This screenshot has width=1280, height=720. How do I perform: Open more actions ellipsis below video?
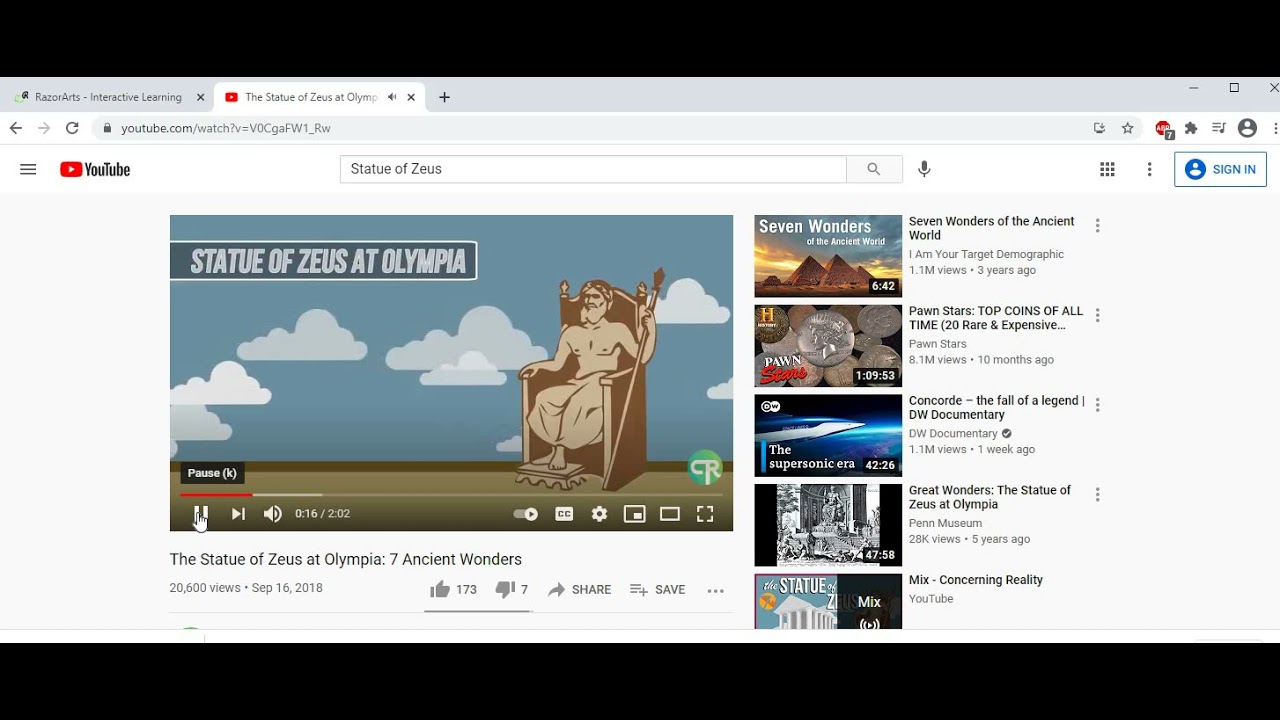click(715, 590)
